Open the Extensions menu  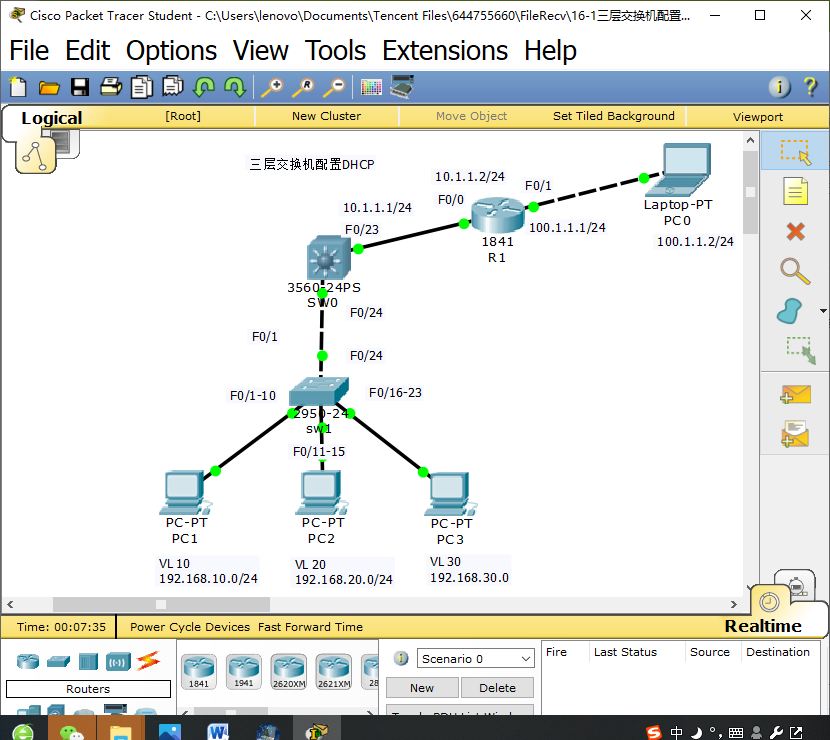[x=445, y=51]
